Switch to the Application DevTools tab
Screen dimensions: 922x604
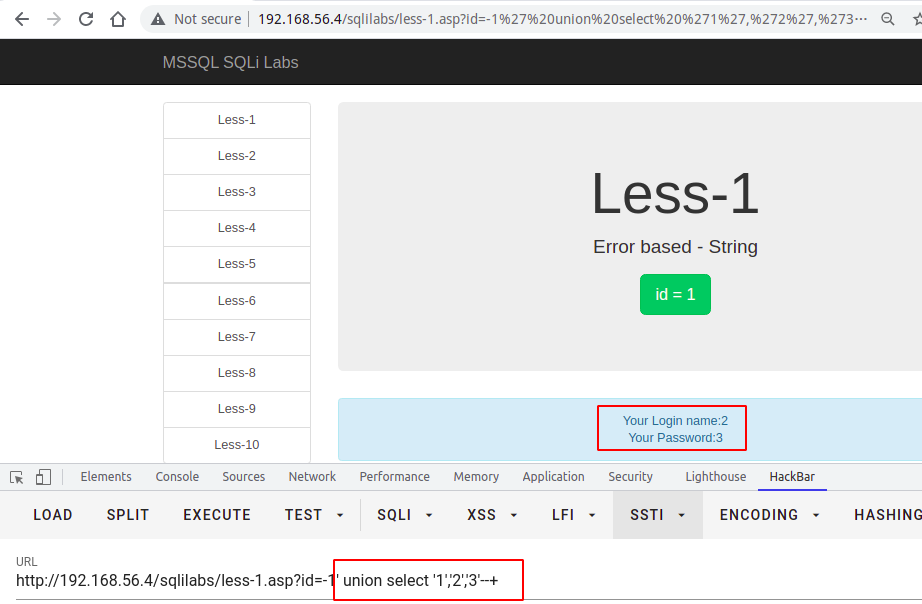[x=553, y=477]
